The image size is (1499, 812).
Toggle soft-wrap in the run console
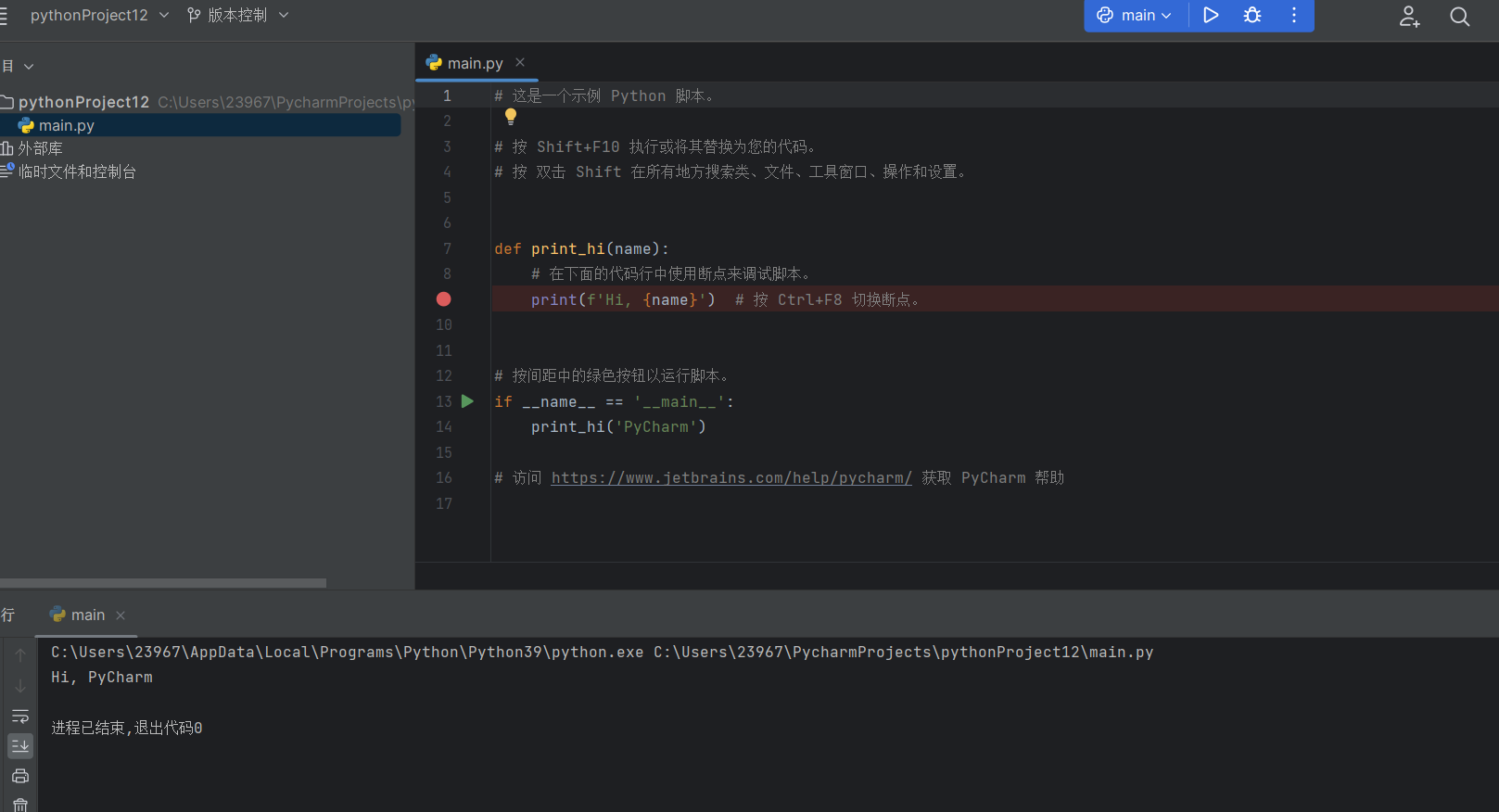[20, 716]
